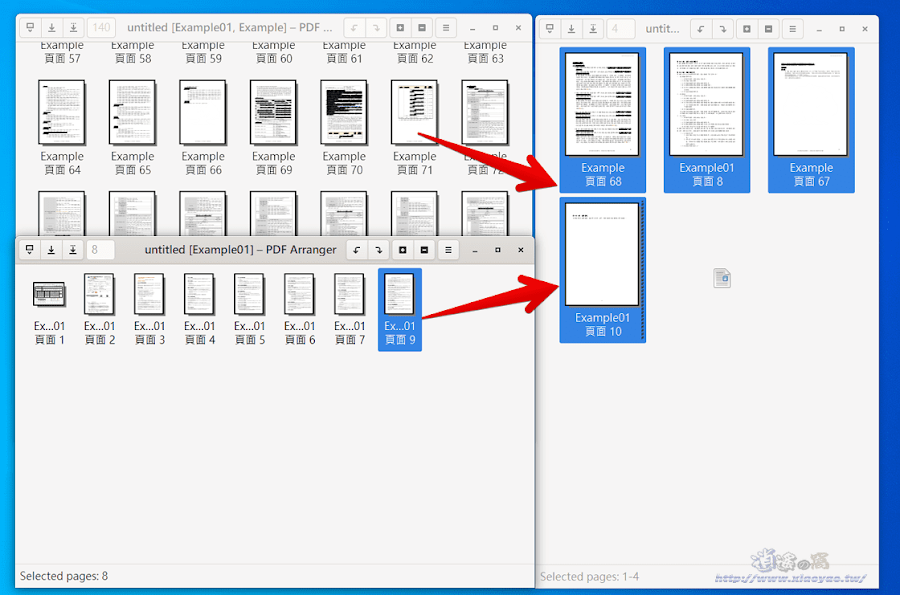This screenshot has width=900, height=595.
Task: Select the Example 頁面 57 page thumbnail
Action: pyautogui.click(x=62, y=52)
